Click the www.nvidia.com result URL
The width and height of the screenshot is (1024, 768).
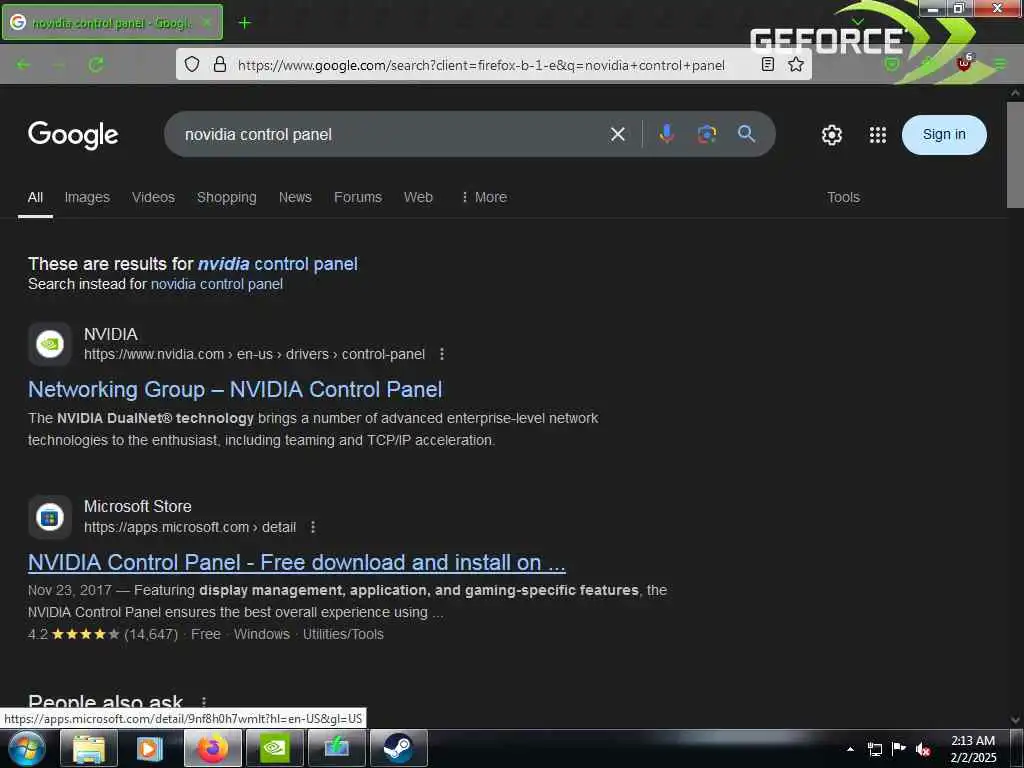[x=254, y=354]
